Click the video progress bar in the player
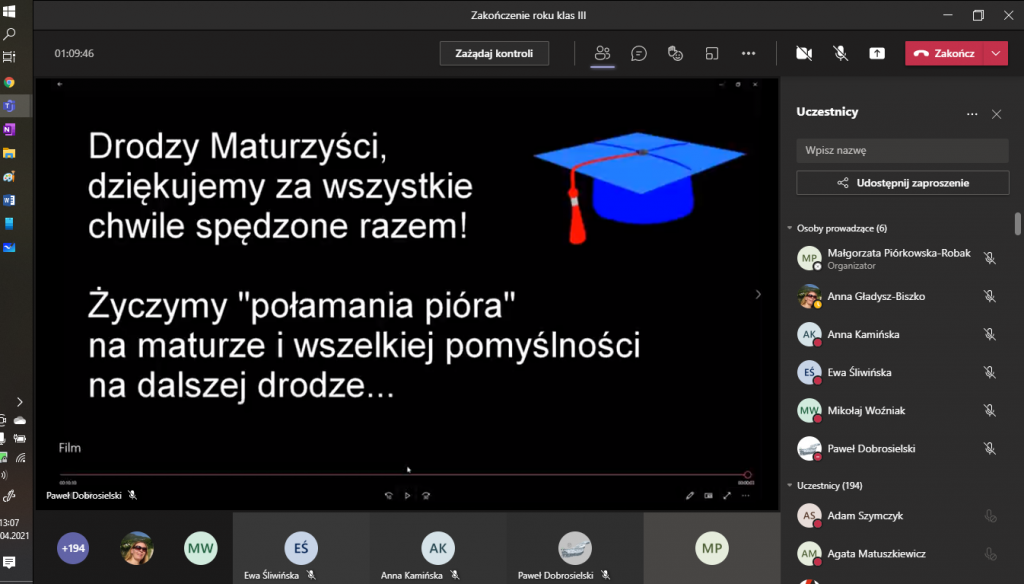The image size is (1024, 584). click(x=400, y=475)
